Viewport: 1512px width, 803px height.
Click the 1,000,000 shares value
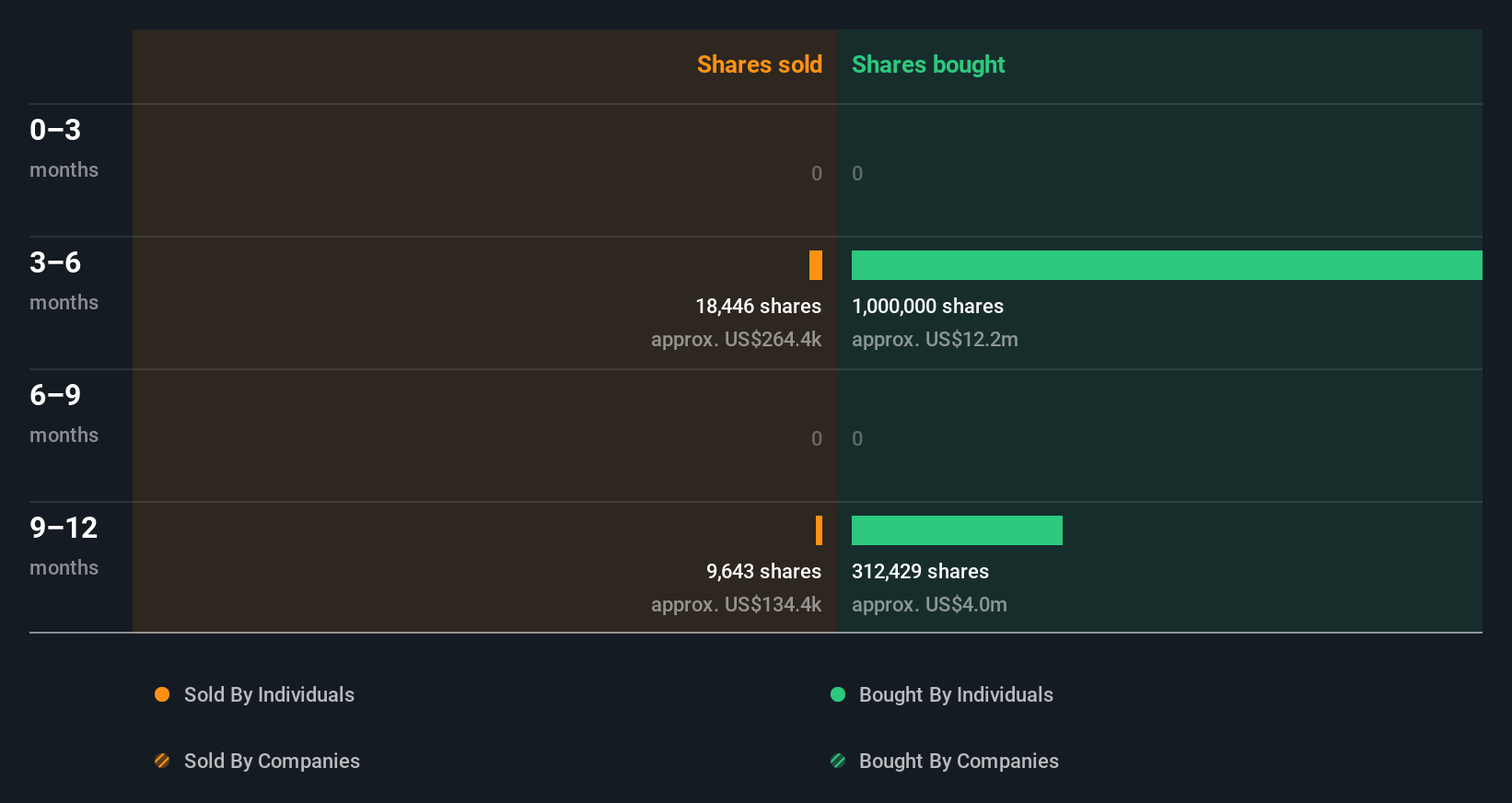(927, 306)
